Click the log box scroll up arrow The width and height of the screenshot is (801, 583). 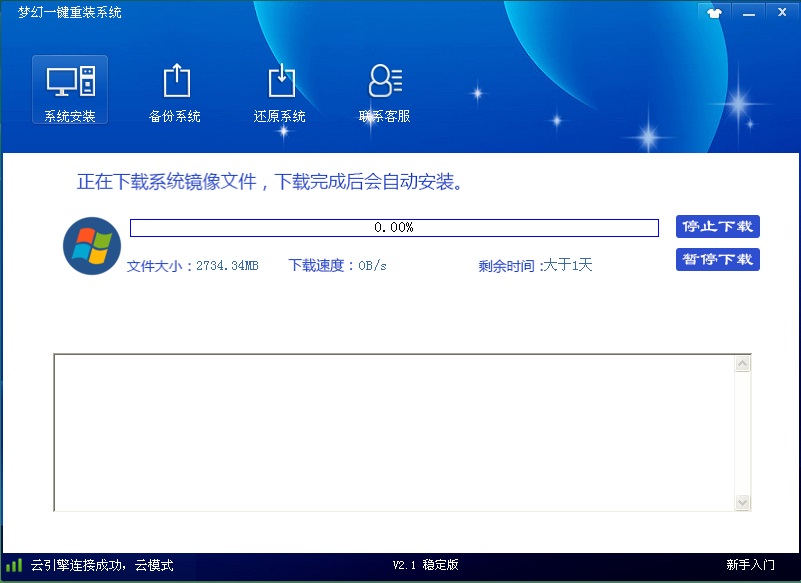click(x=742, y=363)
